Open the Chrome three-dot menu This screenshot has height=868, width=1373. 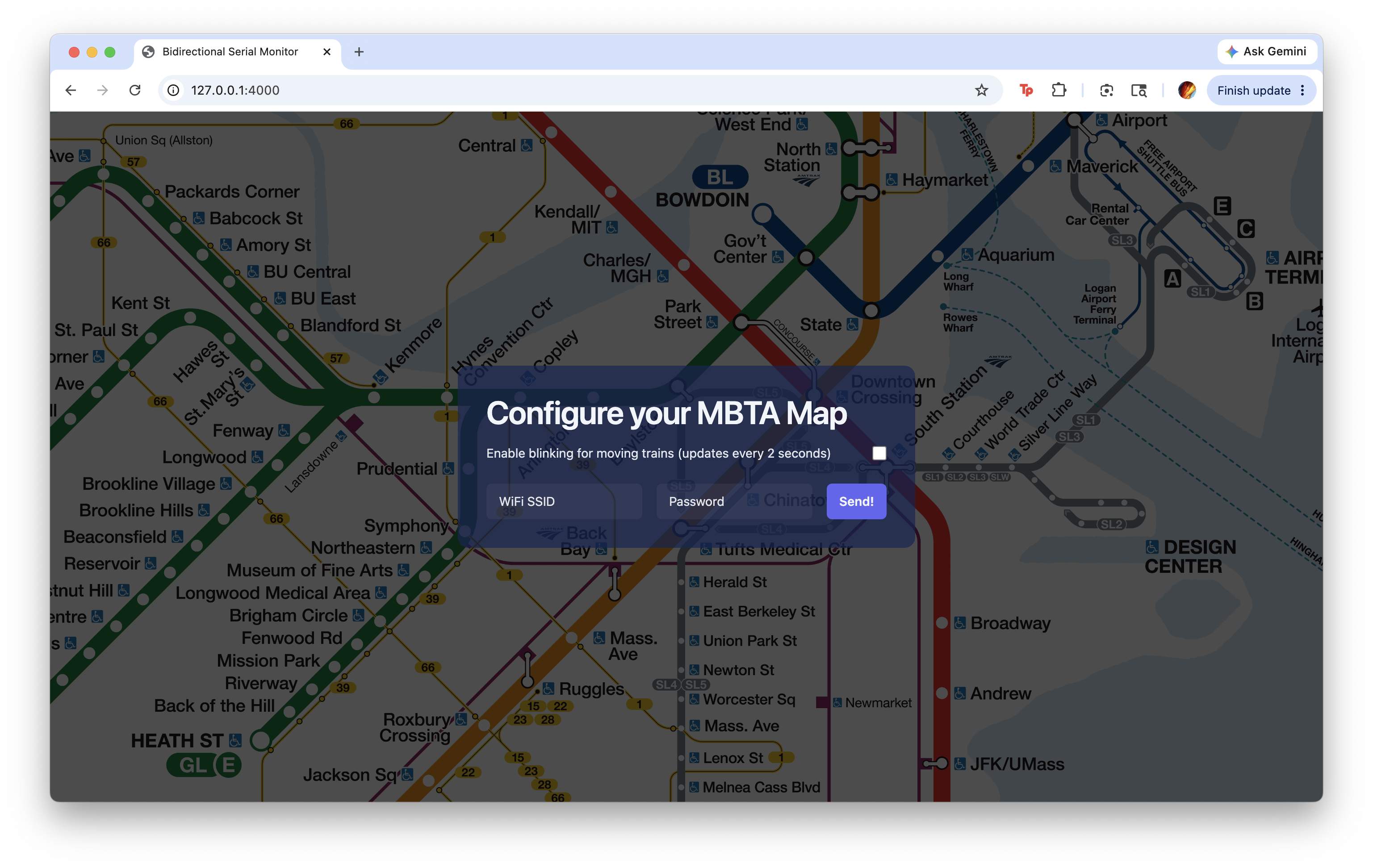pyautogui.click(x=1303, y=90)
